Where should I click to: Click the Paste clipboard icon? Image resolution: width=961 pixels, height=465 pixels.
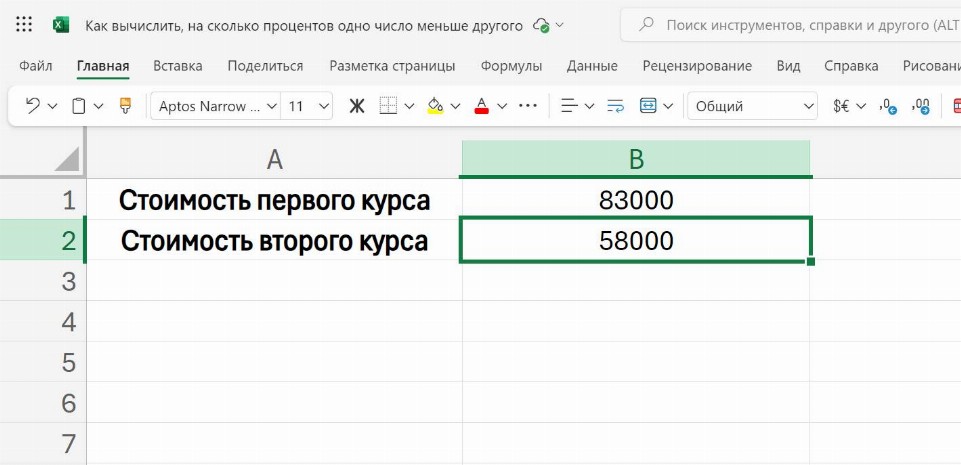[79, 105]
